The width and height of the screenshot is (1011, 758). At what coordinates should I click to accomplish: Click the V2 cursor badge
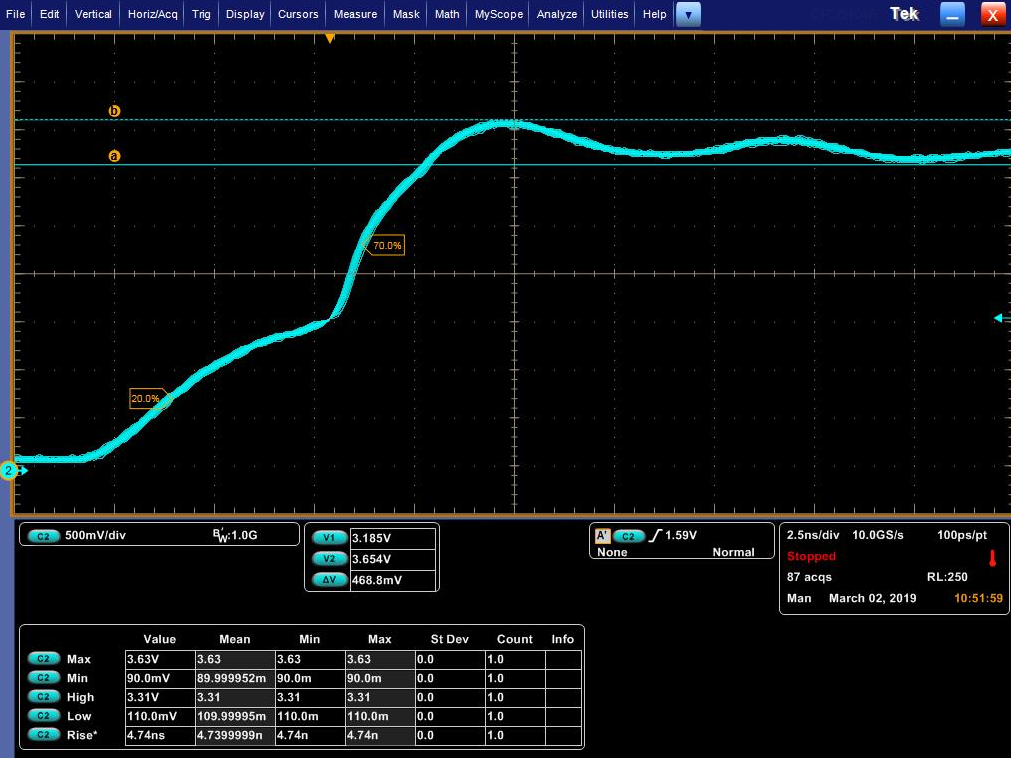(329, 558)
